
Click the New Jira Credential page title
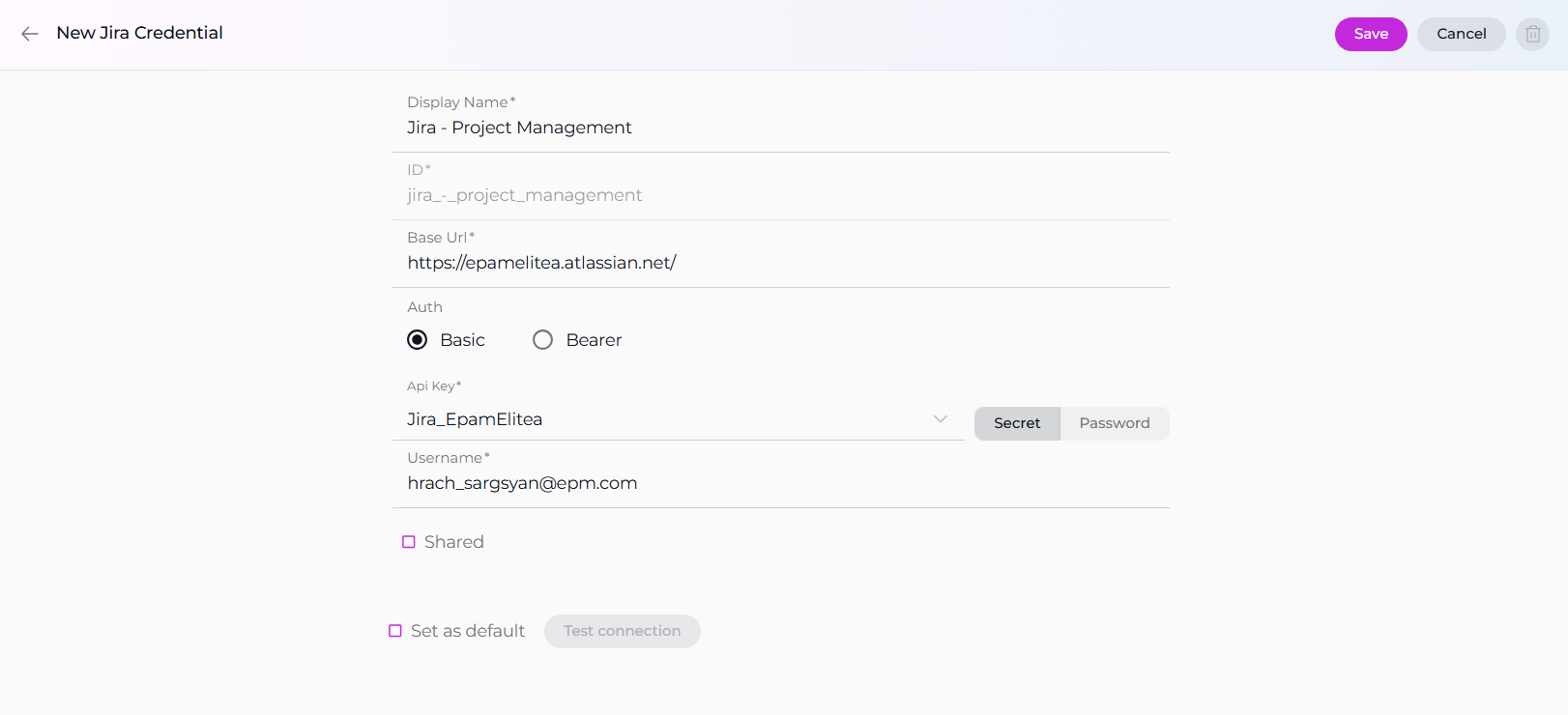139,33
